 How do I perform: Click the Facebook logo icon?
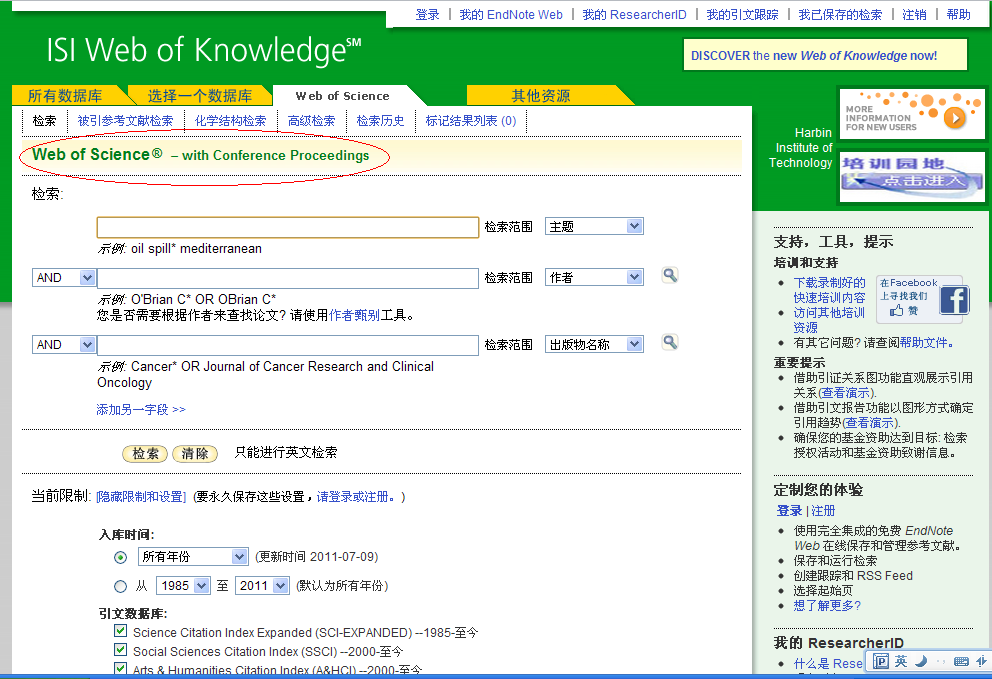tap(954, 300)
